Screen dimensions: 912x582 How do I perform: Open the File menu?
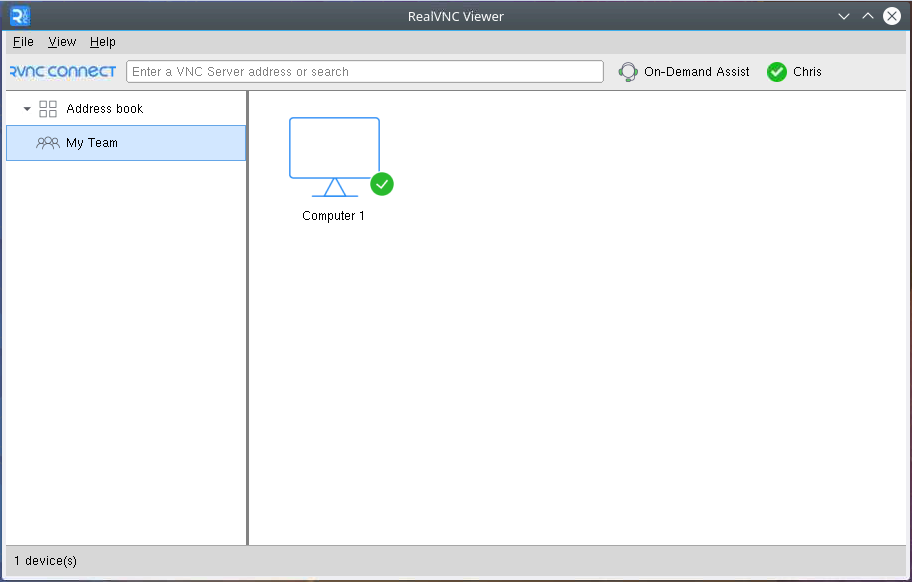click(23, 42)
